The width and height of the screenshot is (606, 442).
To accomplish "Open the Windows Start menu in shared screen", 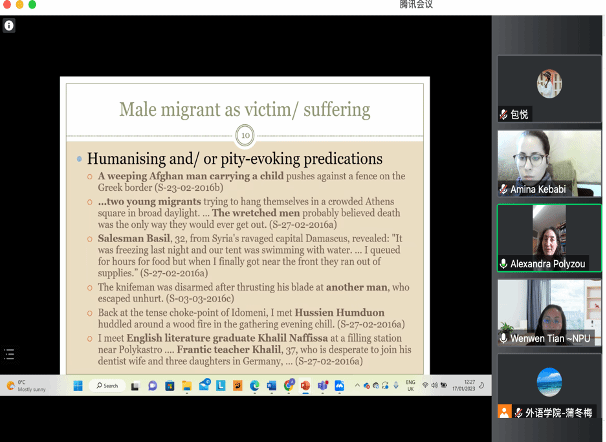I will 78,385.
